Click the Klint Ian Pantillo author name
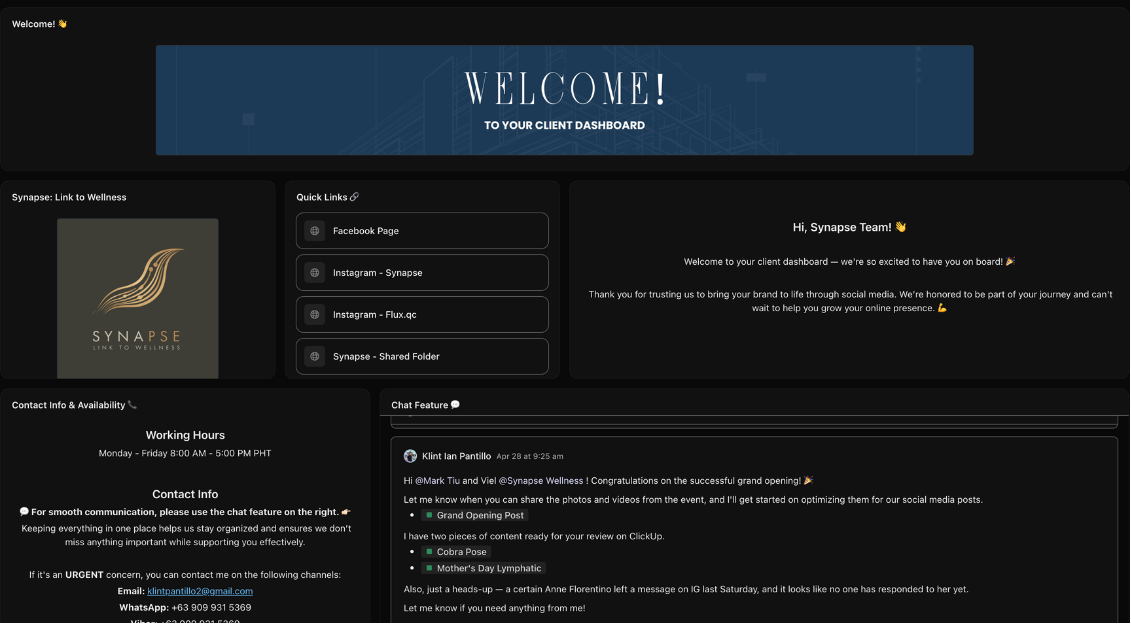Screen dimensions: 1131x624 [457, 456]
